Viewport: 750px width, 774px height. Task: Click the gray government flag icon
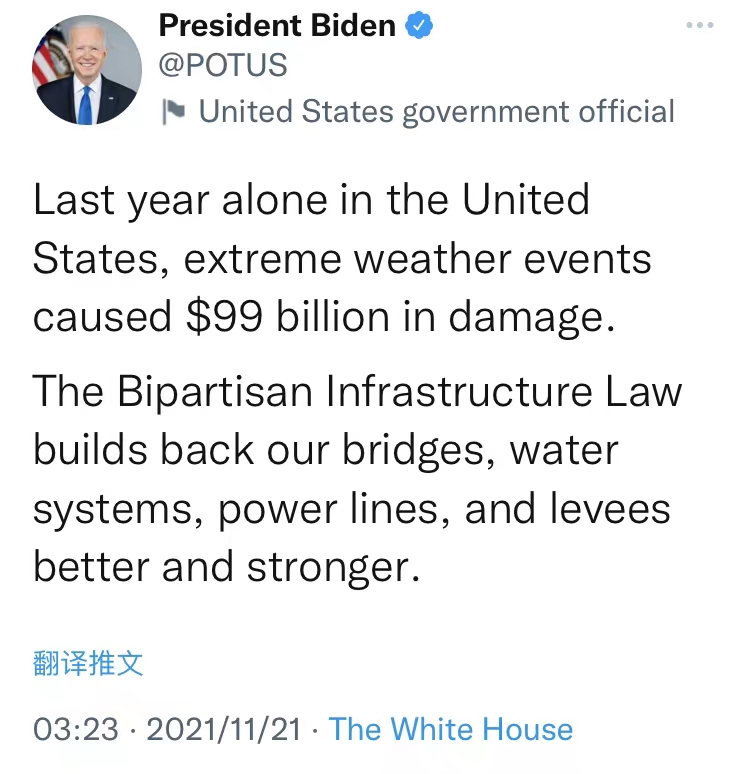(174, 111)
